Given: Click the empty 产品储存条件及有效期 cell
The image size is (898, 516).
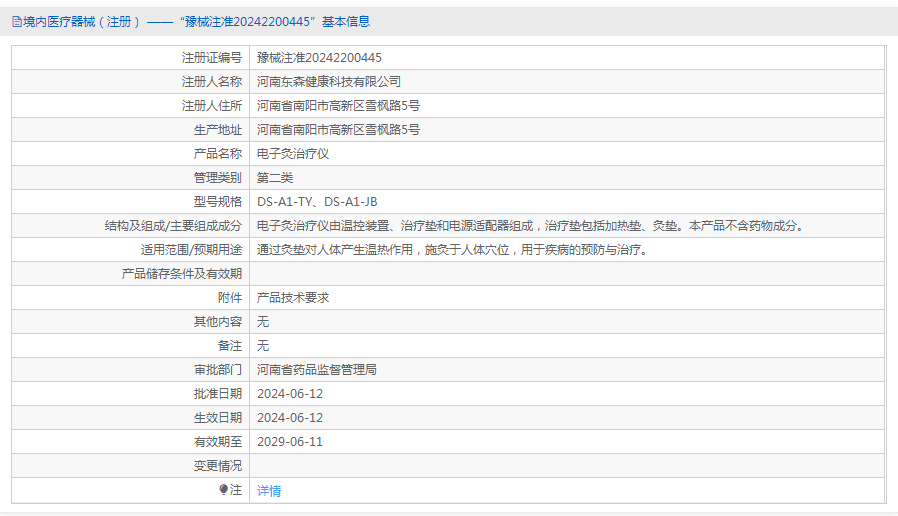Looking at the screenshot, I should click(567, 274).
